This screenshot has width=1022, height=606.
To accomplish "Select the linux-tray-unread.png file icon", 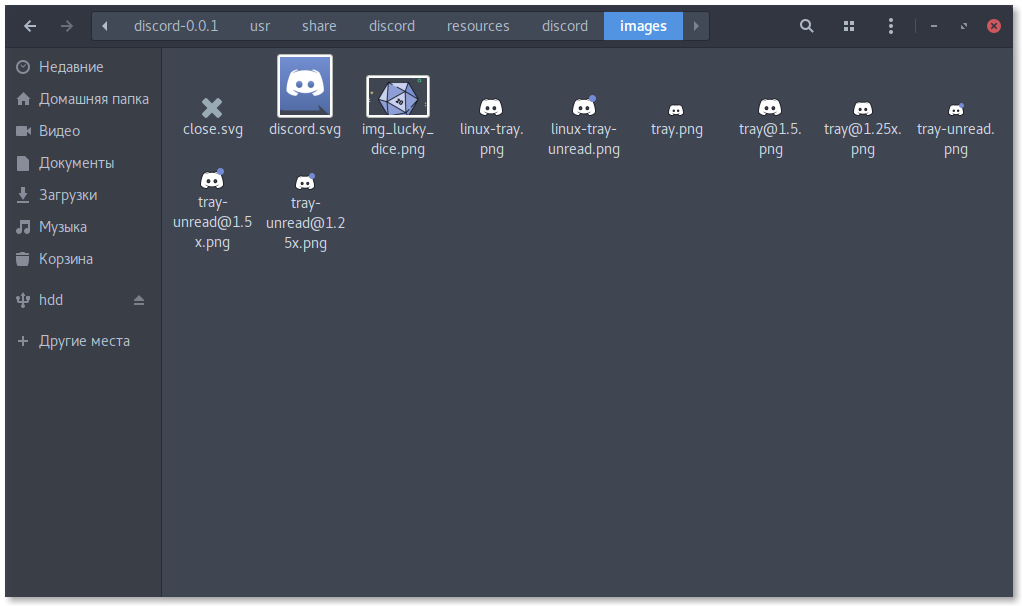I will (x=584, y=106).
